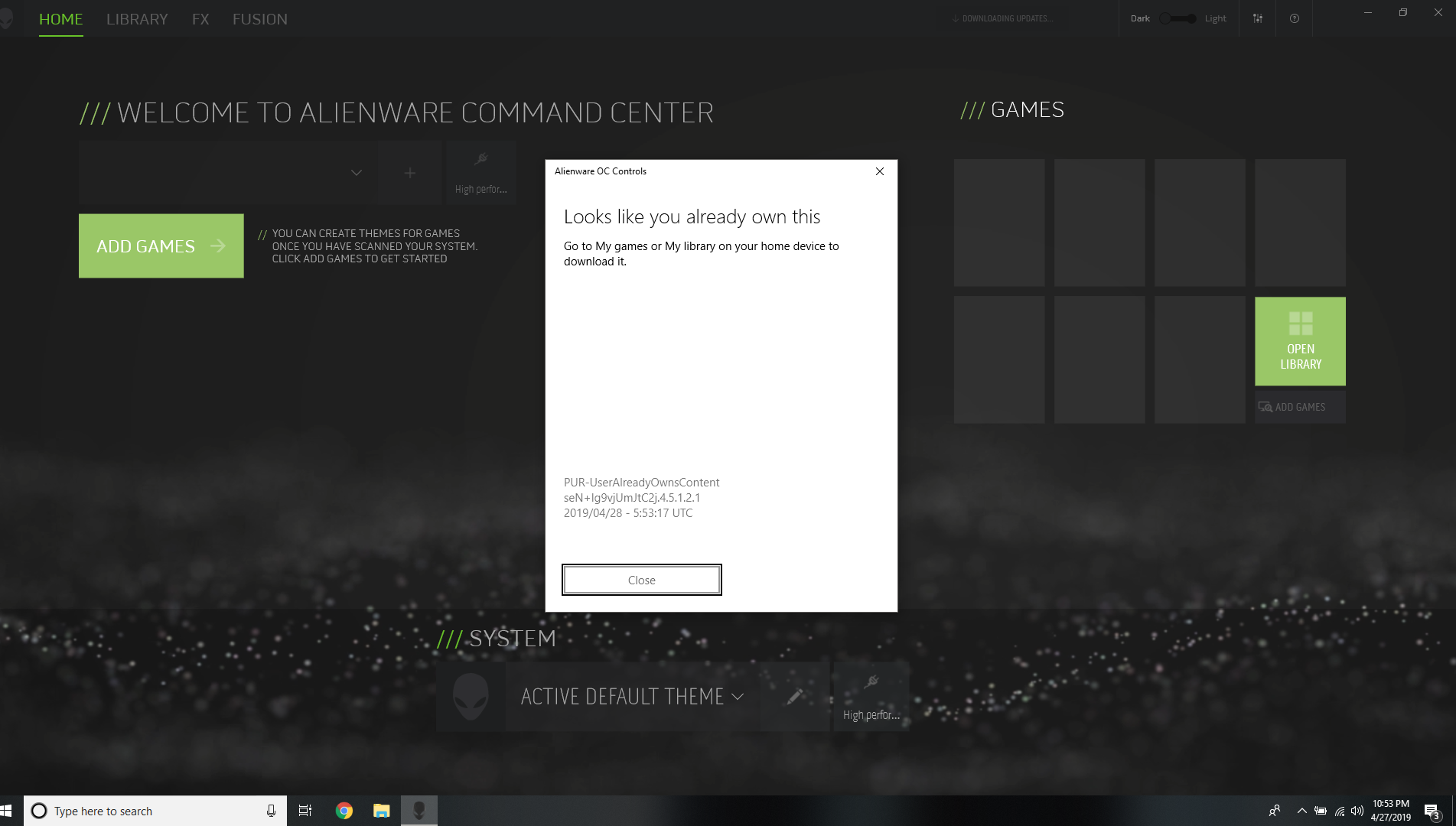Click the pencil edit theme icon
This screenshot has height=826, width=1456.
pos(796,697)
